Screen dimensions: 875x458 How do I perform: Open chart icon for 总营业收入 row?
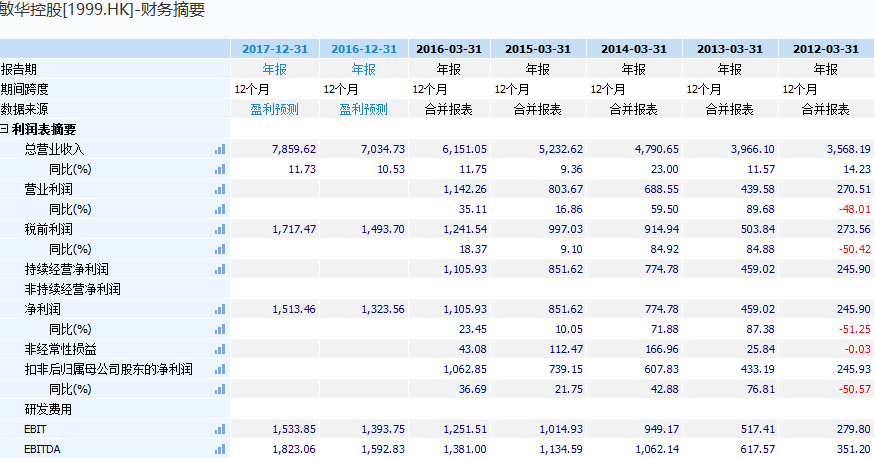(x=220, y=150)
